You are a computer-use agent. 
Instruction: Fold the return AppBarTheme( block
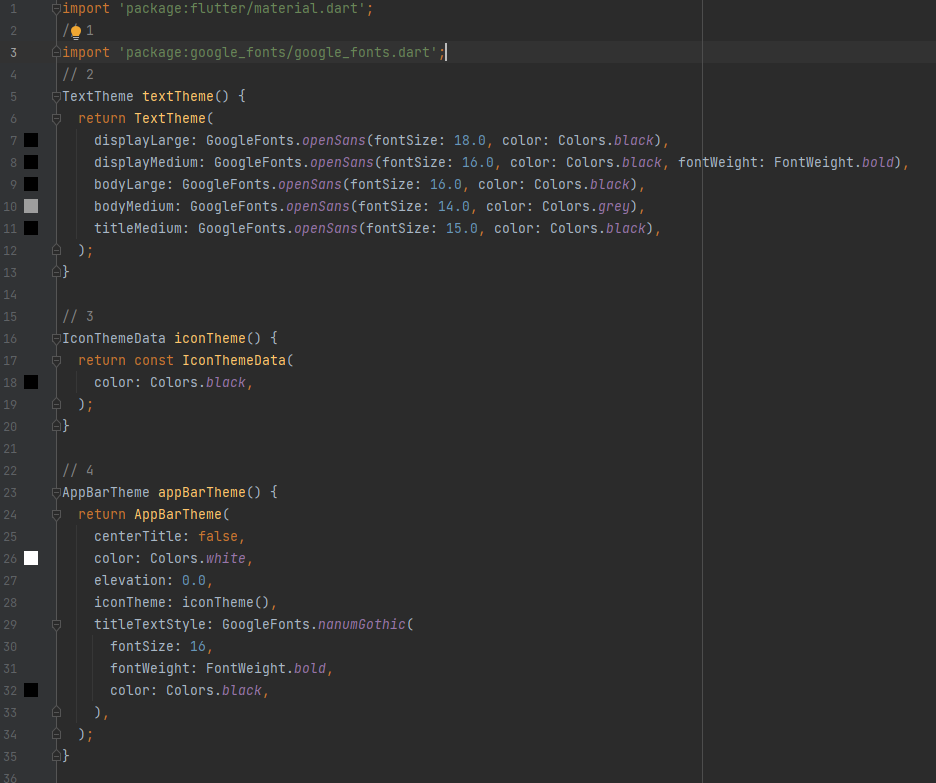[x=56, y=514]
